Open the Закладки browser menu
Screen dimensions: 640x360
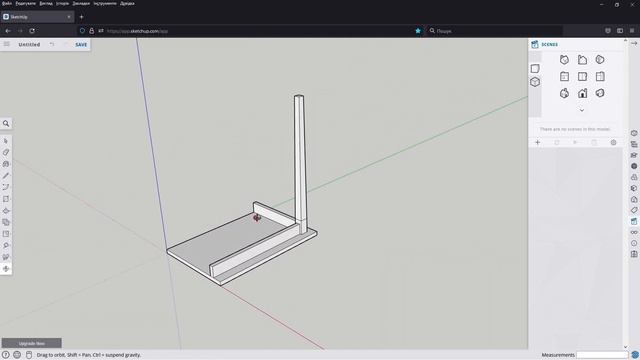81,3
